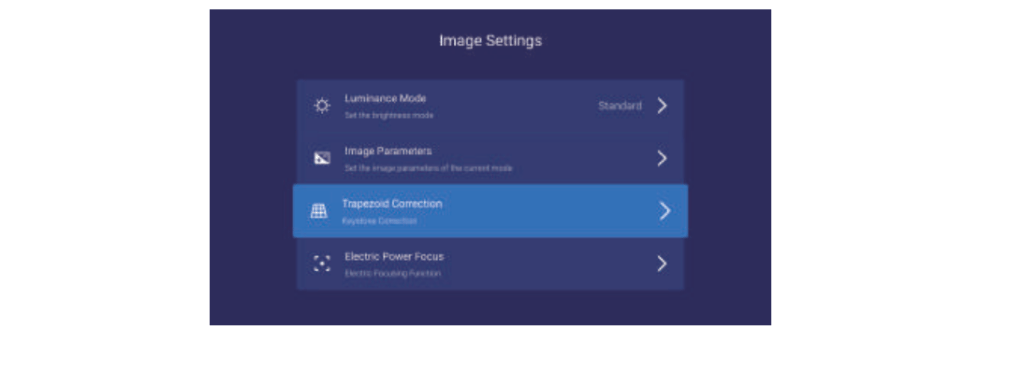Click the trapezoid grid icon for keystone correction
Image resolution: width=1024 pixels, height=373 pixels.
(x=319, y=211)
